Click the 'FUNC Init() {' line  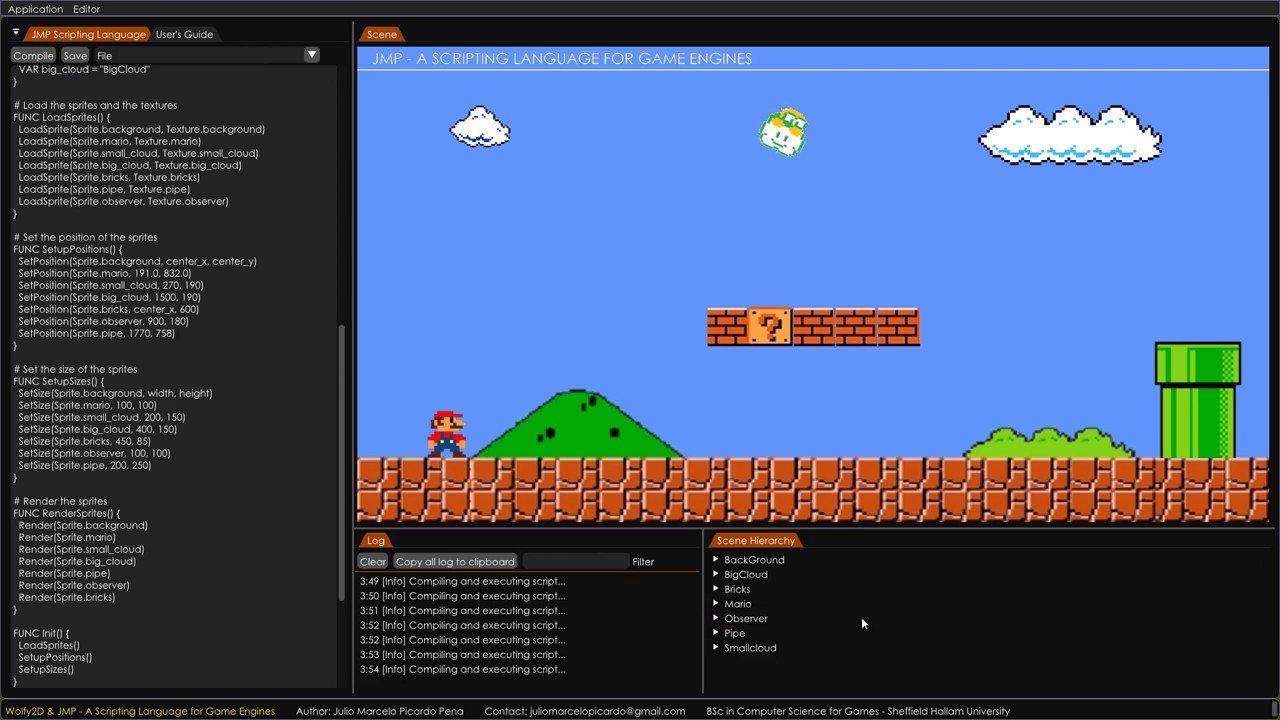41,633
